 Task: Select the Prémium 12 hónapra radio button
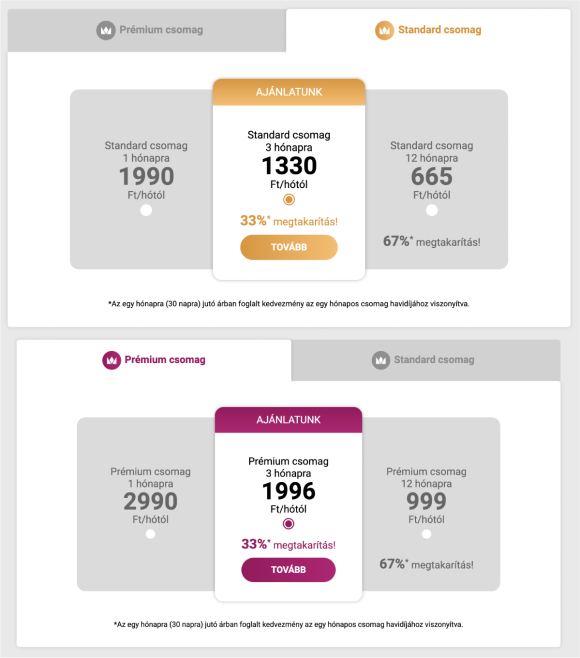[426, 534]
